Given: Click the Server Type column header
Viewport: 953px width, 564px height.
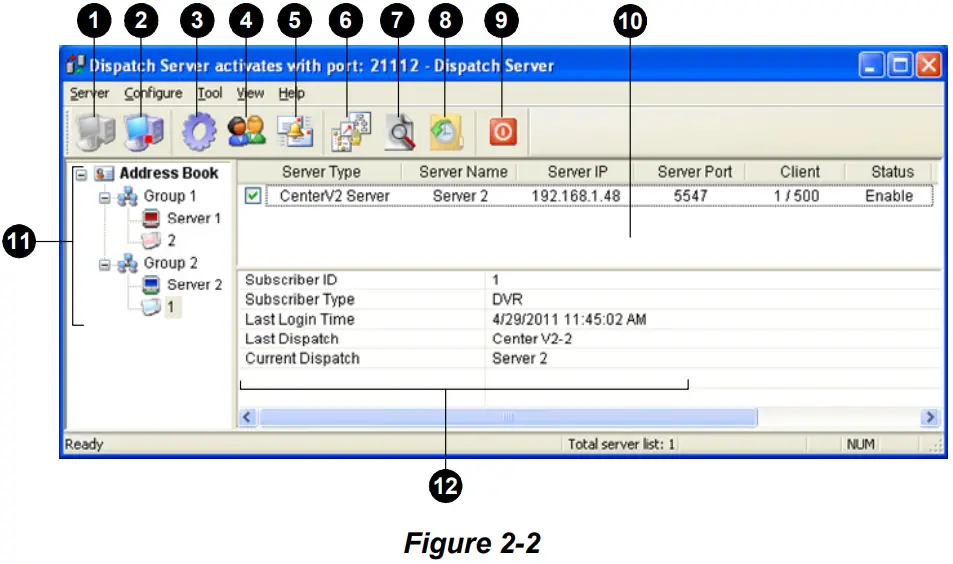Looking at the screenshot, I should tap(321, 172).
